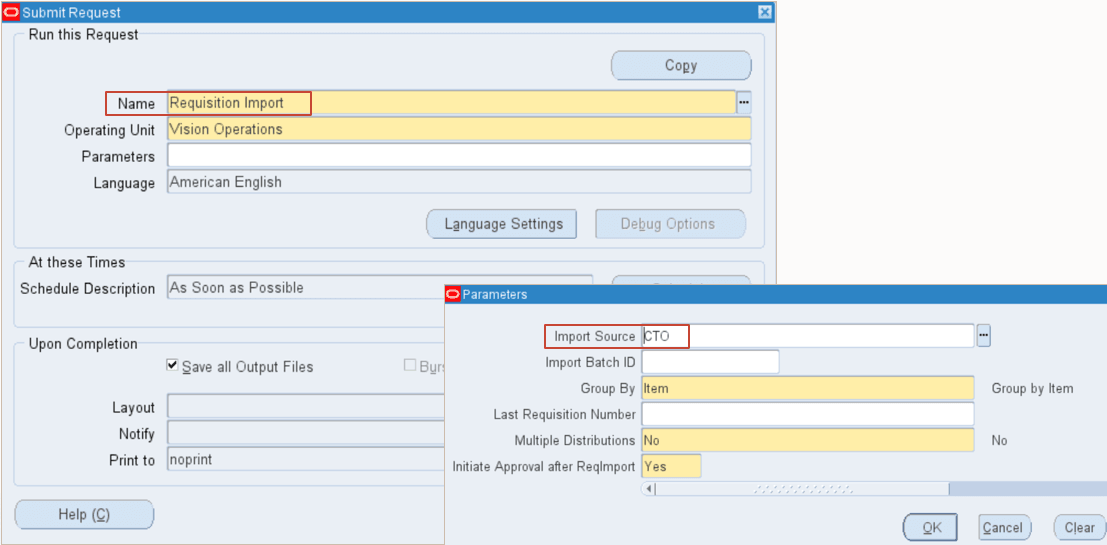The height and width of the screenshot is (545, 1107).
Task: Click the Oracle icon in Submit Request title bar
Action: (x=12, y=13)
